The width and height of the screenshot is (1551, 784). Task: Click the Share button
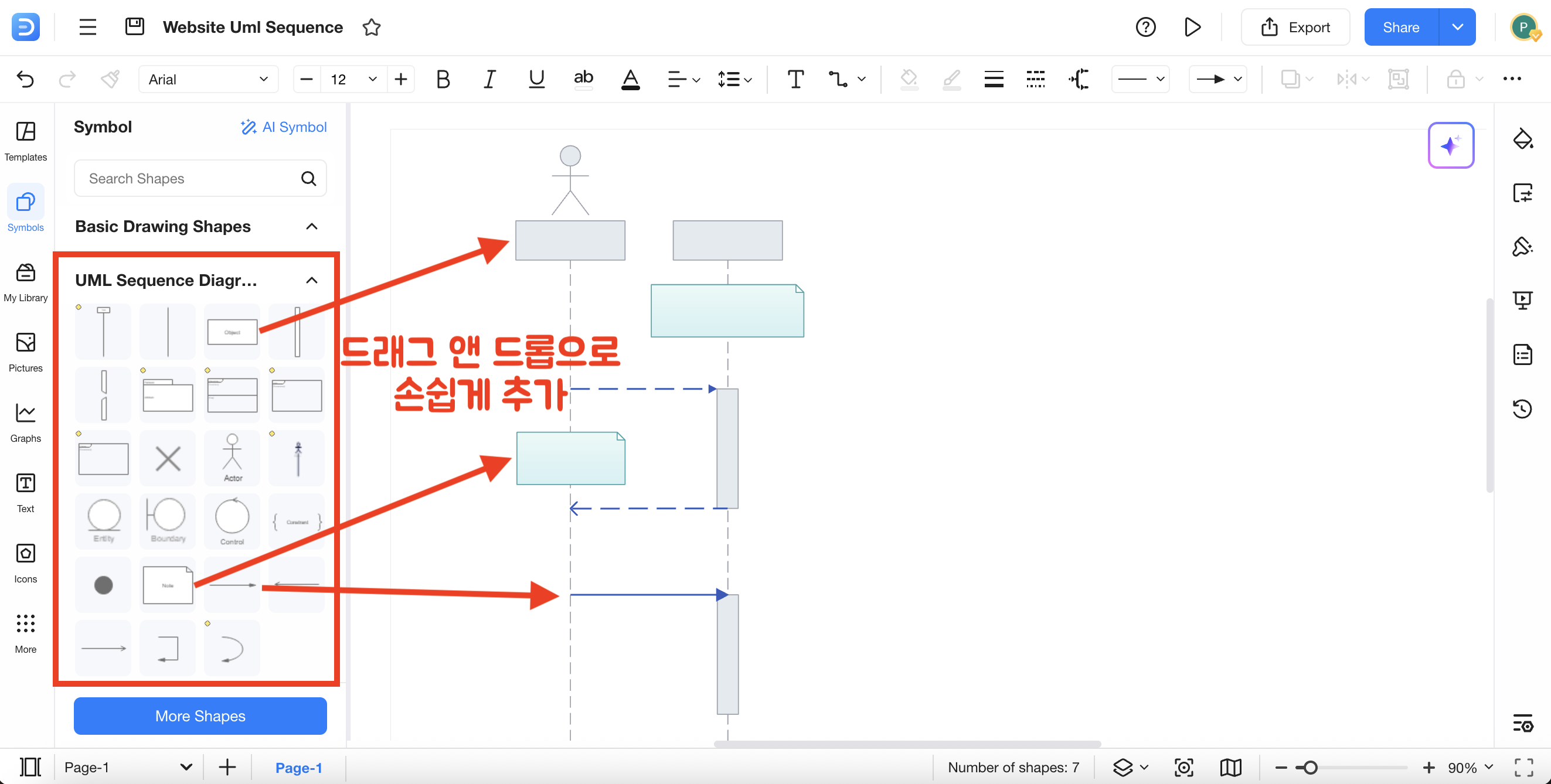tap(1401, 27)
